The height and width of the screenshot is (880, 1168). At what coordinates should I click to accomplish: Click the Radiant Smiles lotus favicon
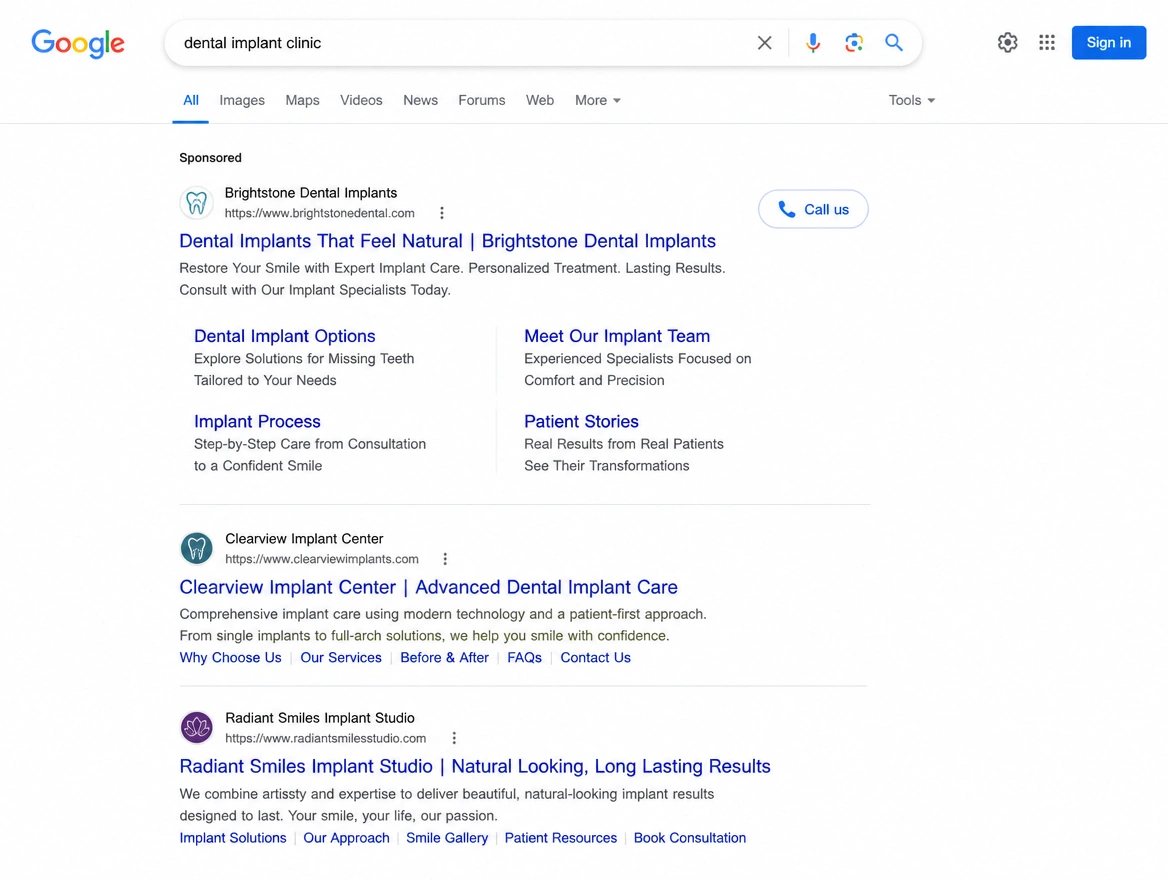pyautogui.click(x=197, y=727)
